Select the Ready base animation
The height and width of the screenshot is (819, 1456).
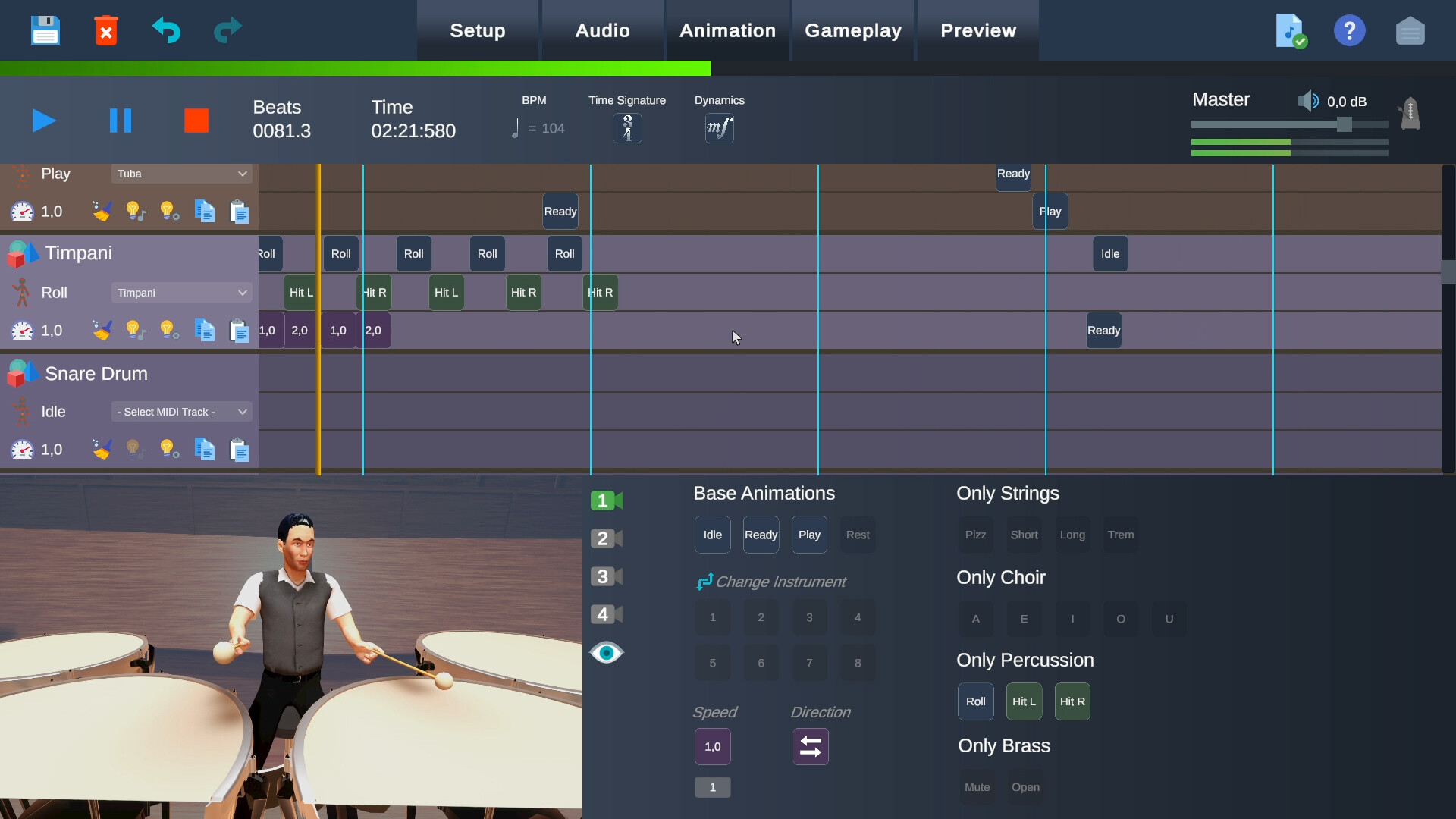(x=761, y=534)
